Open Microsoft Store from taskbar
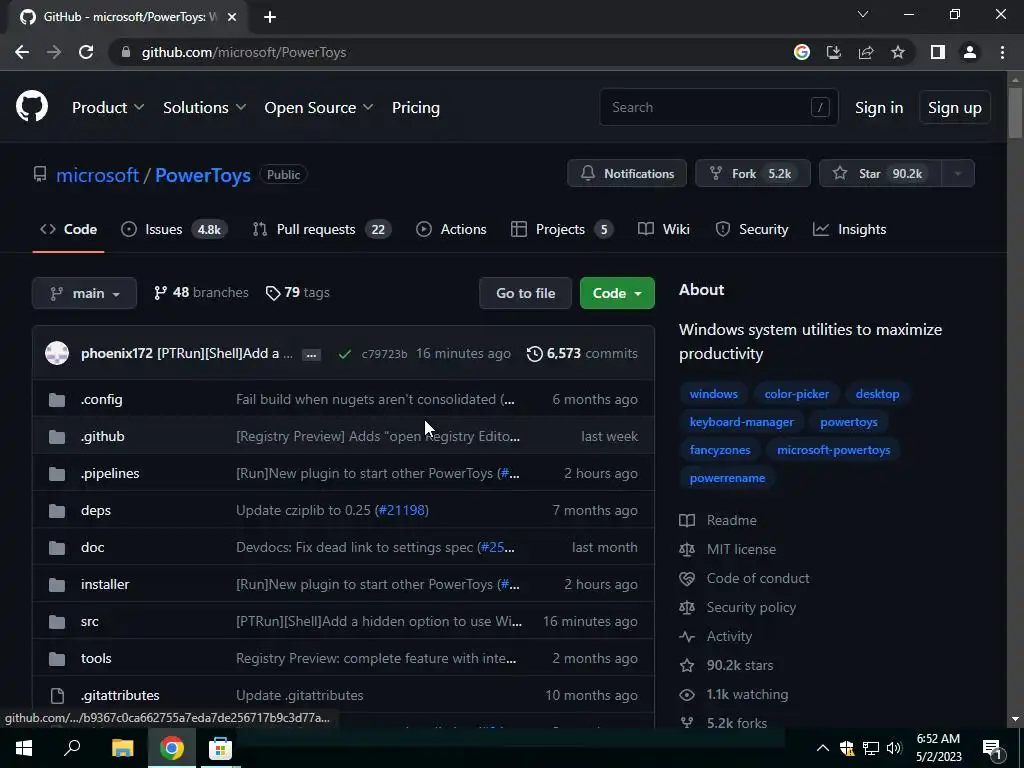This screenshot has height=768, width=1024. (220, 748)
